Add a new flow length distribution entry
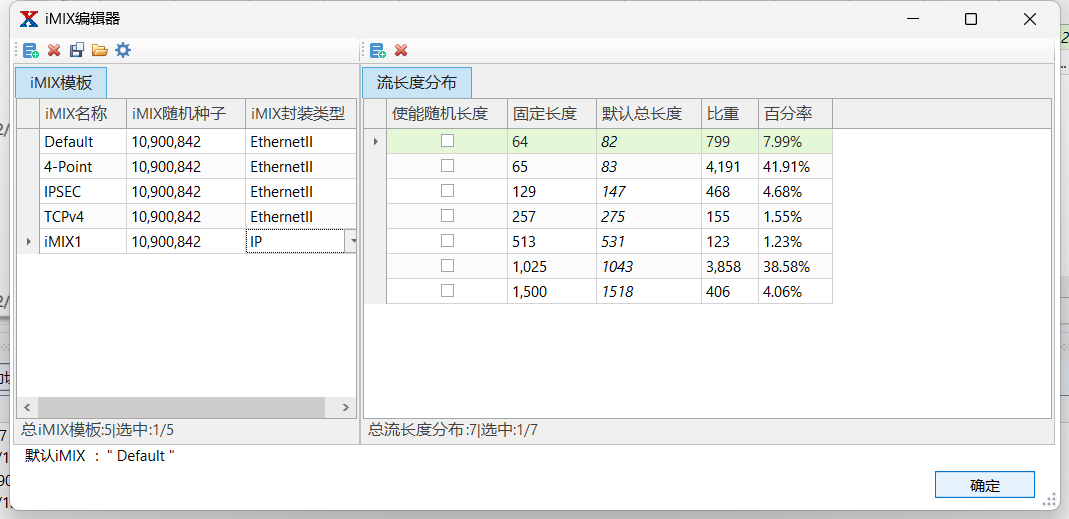This screenshot has height=519, width=1069. 378,50
